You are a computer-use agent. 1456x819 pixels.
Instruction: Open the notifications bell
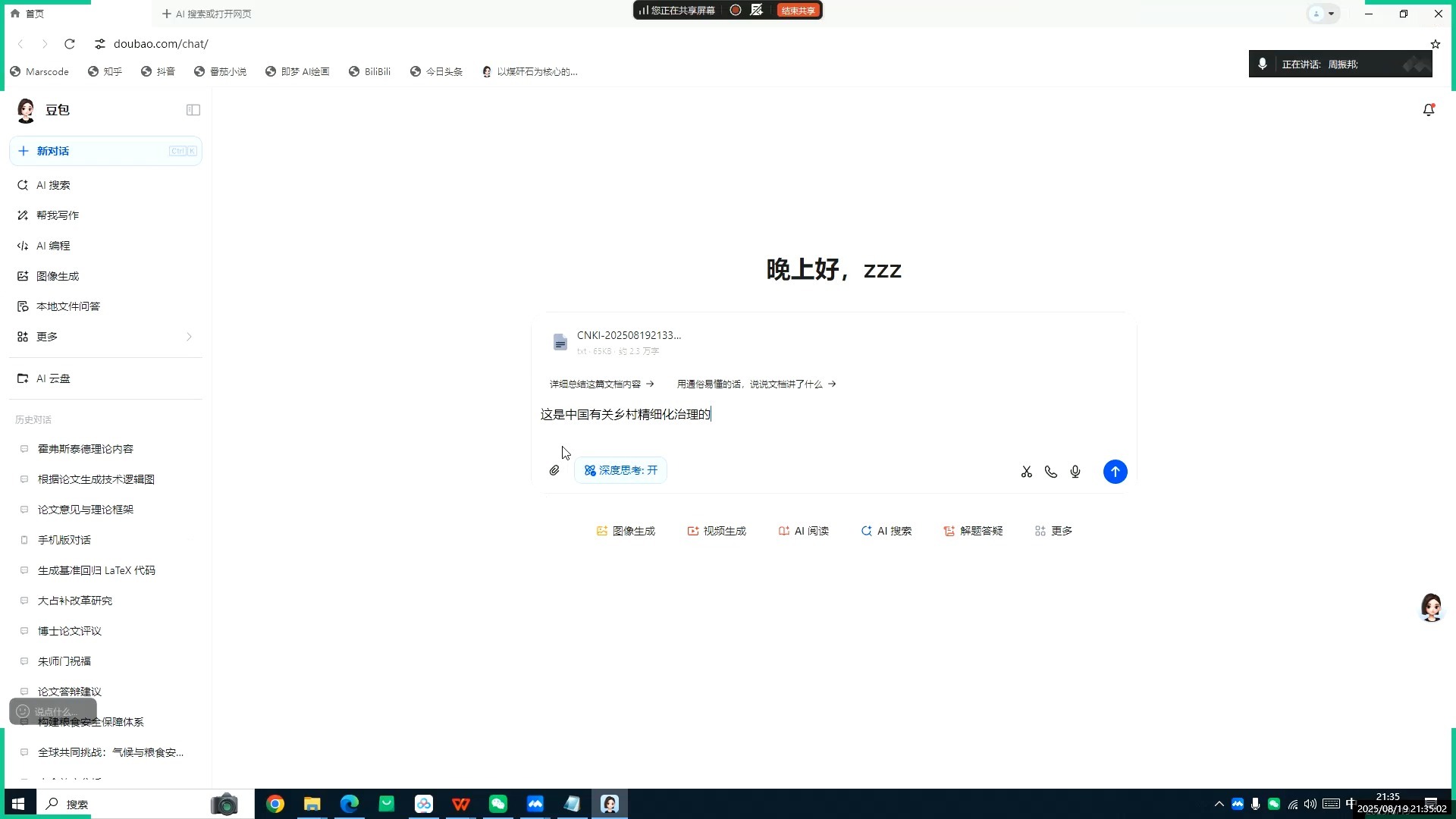(1429, 110)
